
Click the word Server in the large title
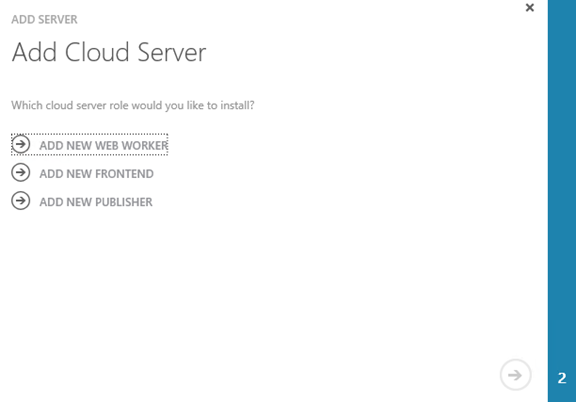tap(172, 52)
